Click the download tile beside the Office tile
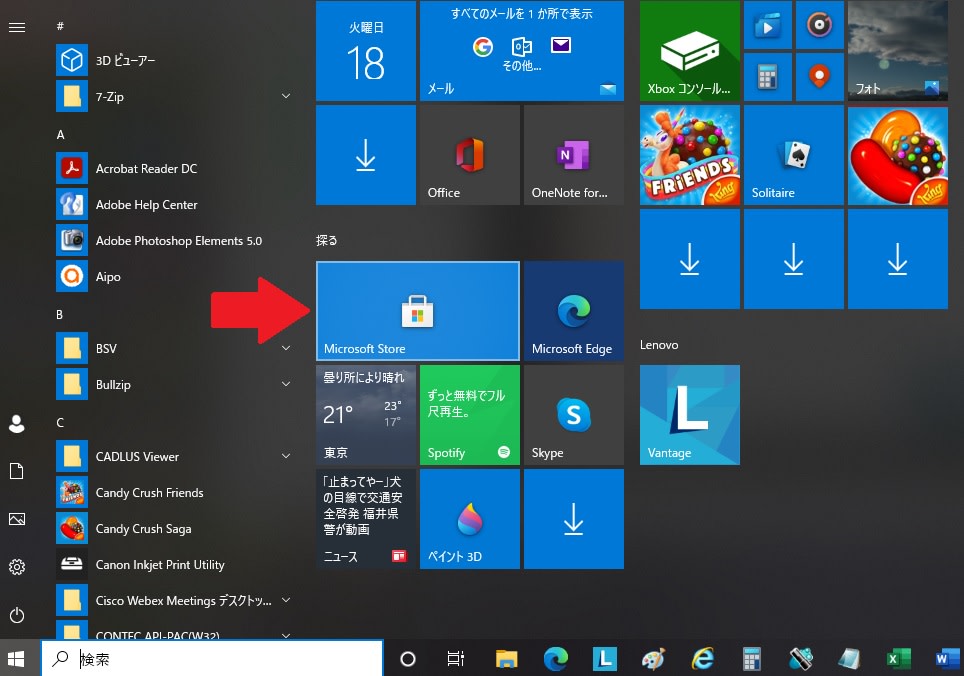 366,155
